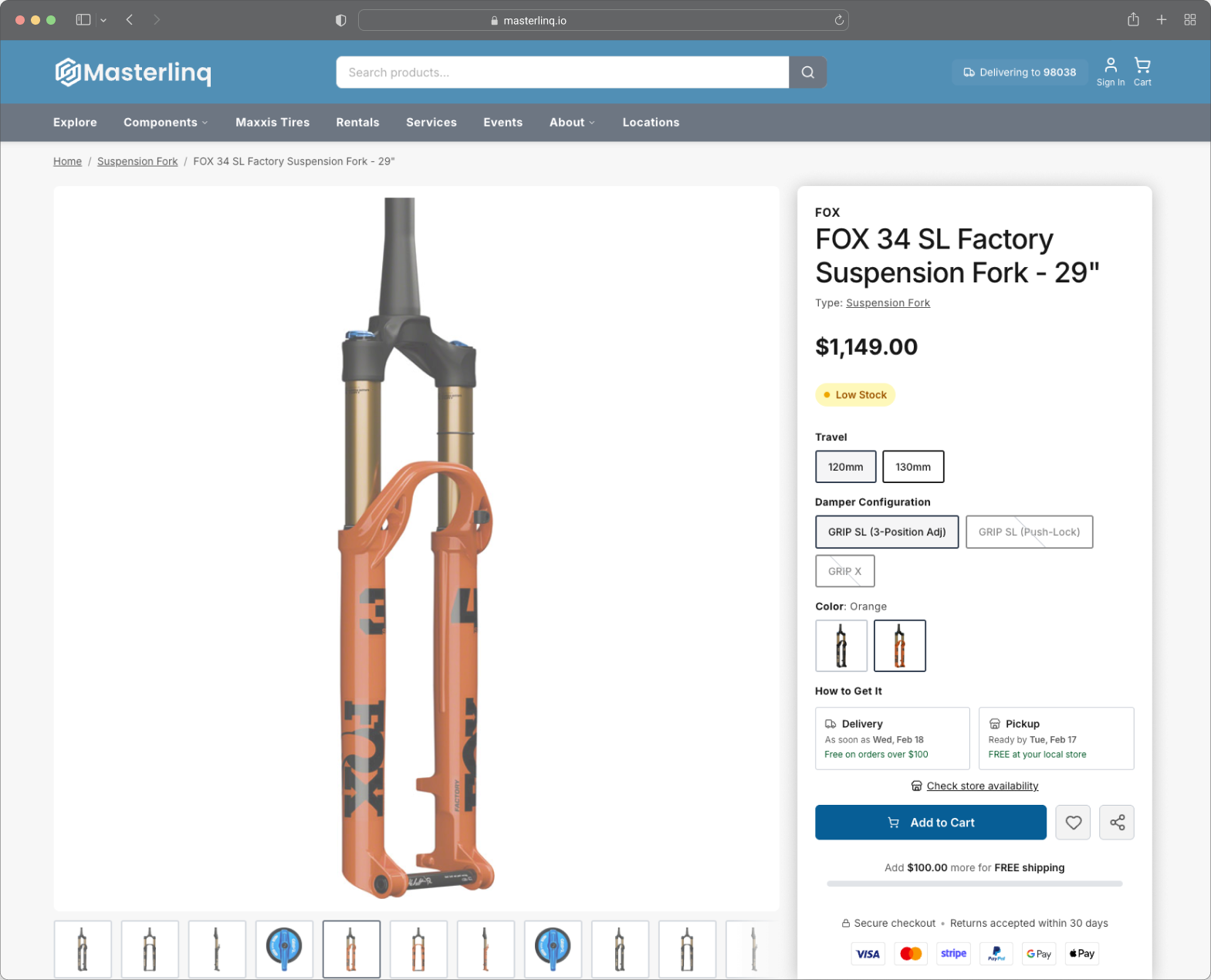1211x980 pixels.
Task: Add product to wishlist with heart icon
Action: pyautogui.click(x=1073, y=823)
